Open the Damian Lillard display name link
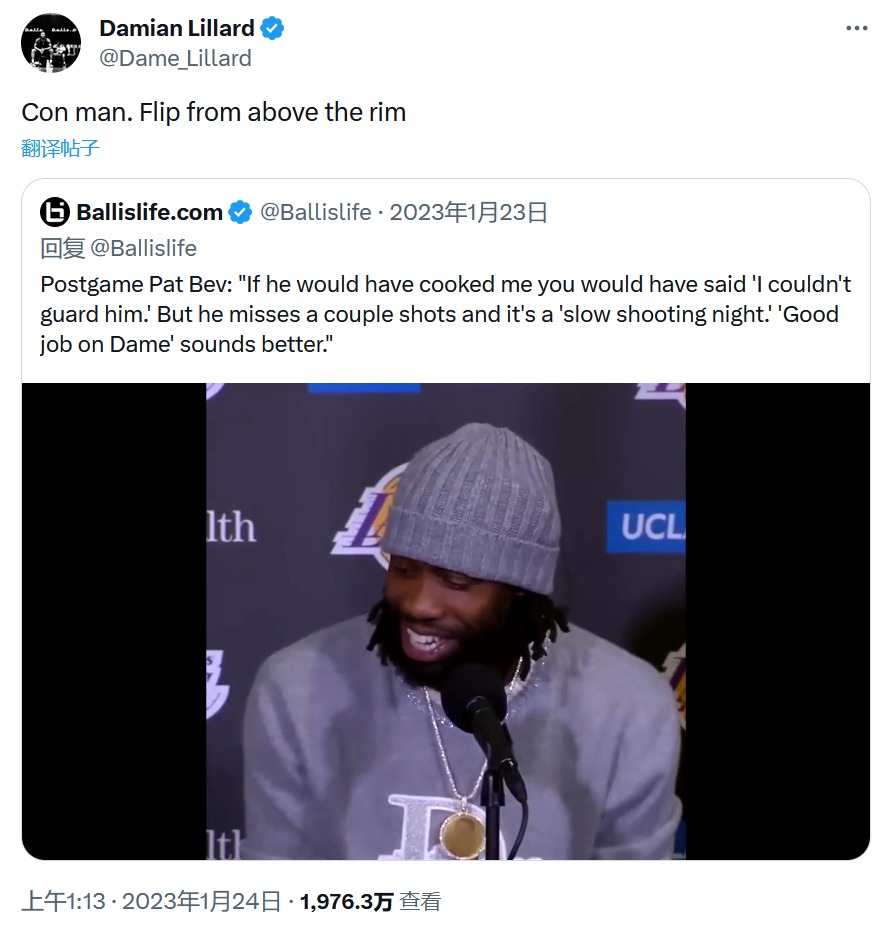 (177, 29)
